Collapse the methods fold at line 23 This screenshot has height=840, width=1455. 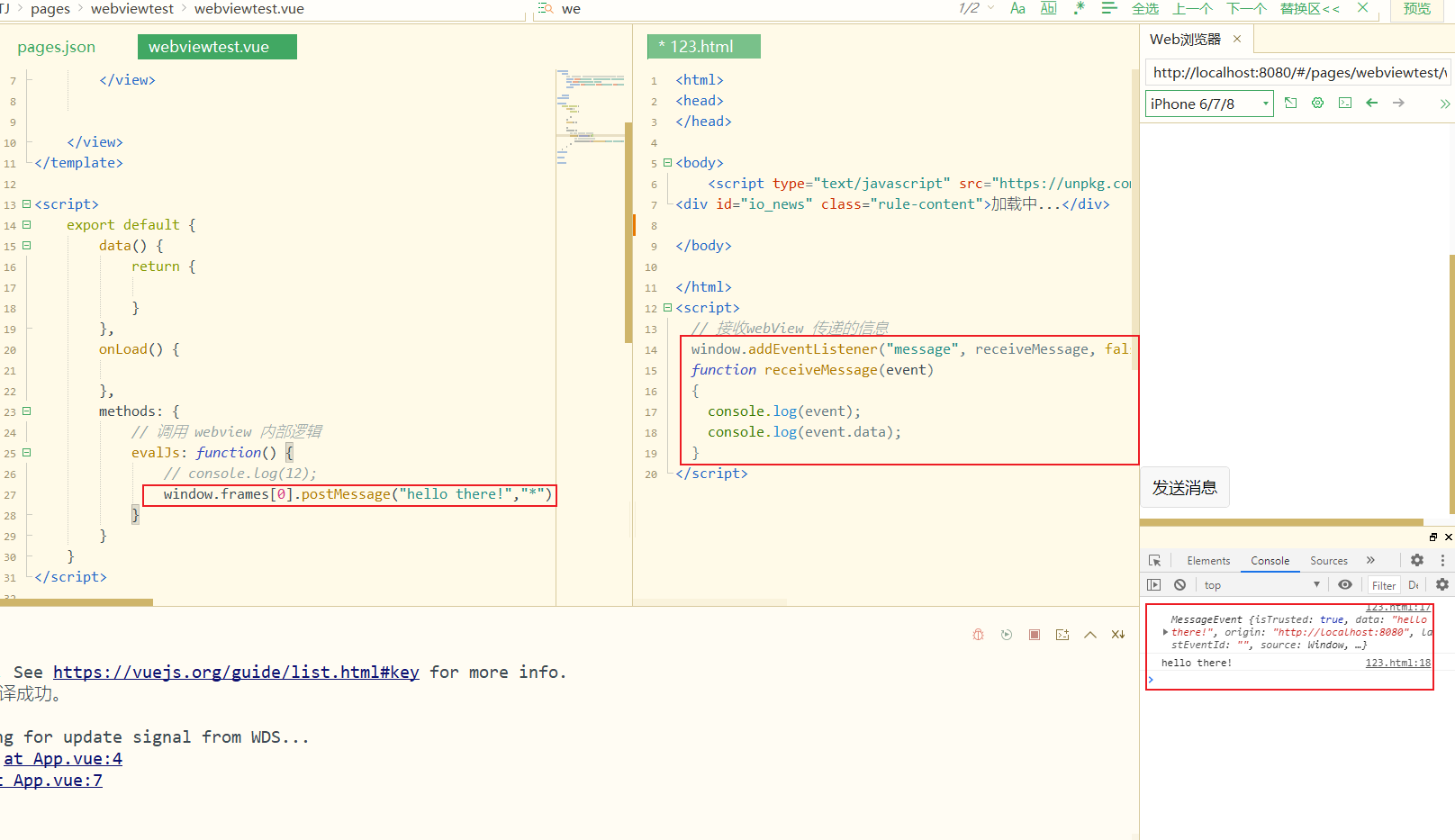click(x=26, y=411)
